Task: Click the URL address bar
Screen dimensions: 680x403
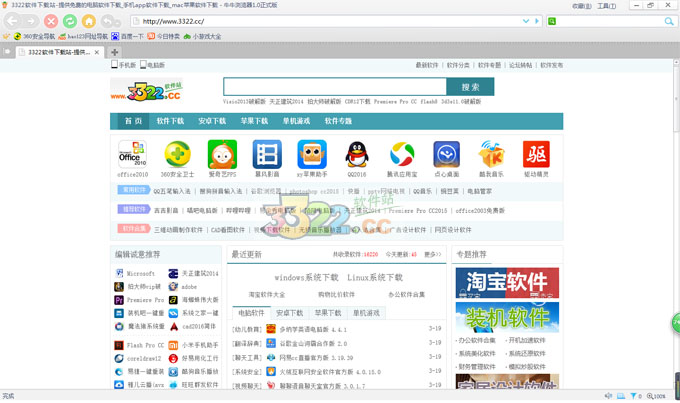Action: 330,21
